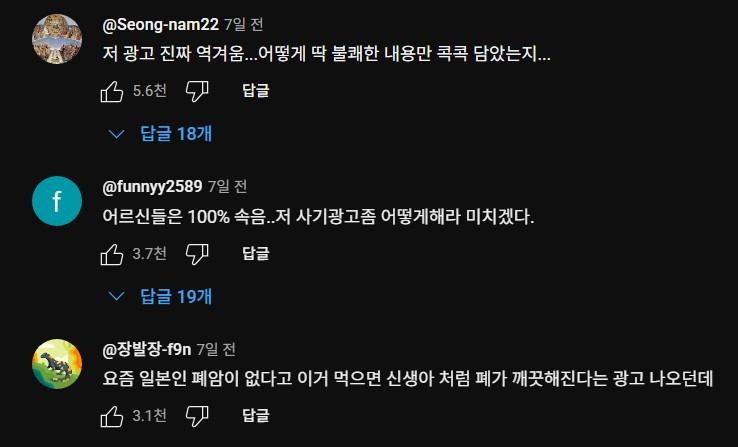The image size is (738, 447).
Task: Like the comment by @funnyy2589
Action: click(112, 254)
